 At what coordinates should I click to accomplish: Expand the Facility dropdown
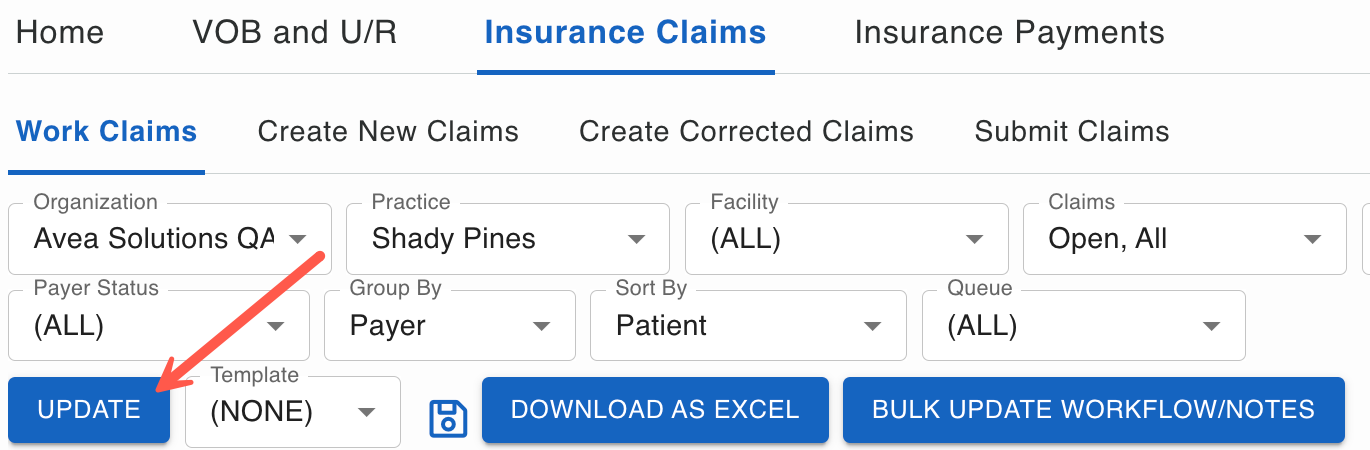tap(846, 239)
